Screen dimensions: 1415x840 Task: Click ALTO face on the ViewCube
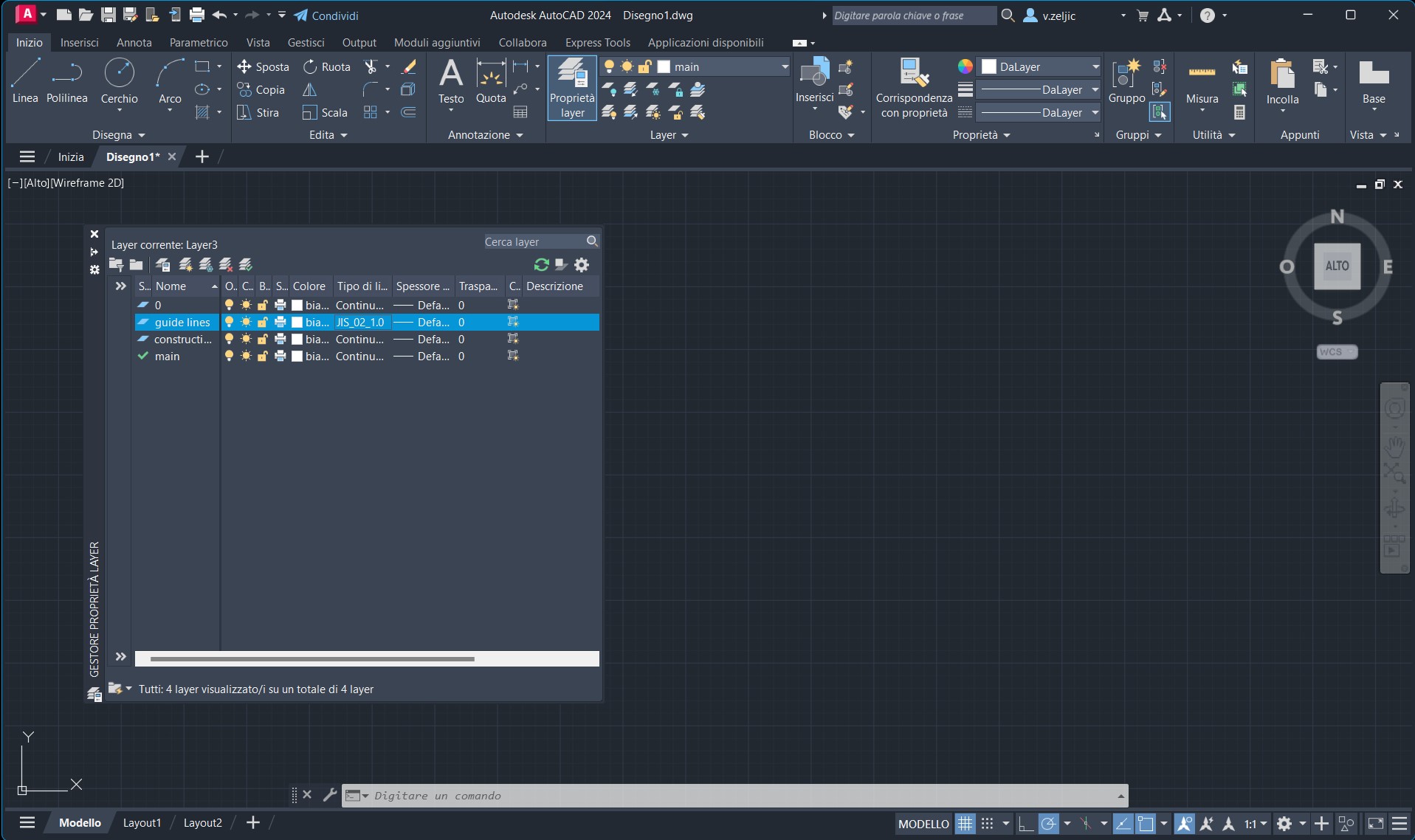tap(1336, 266)
